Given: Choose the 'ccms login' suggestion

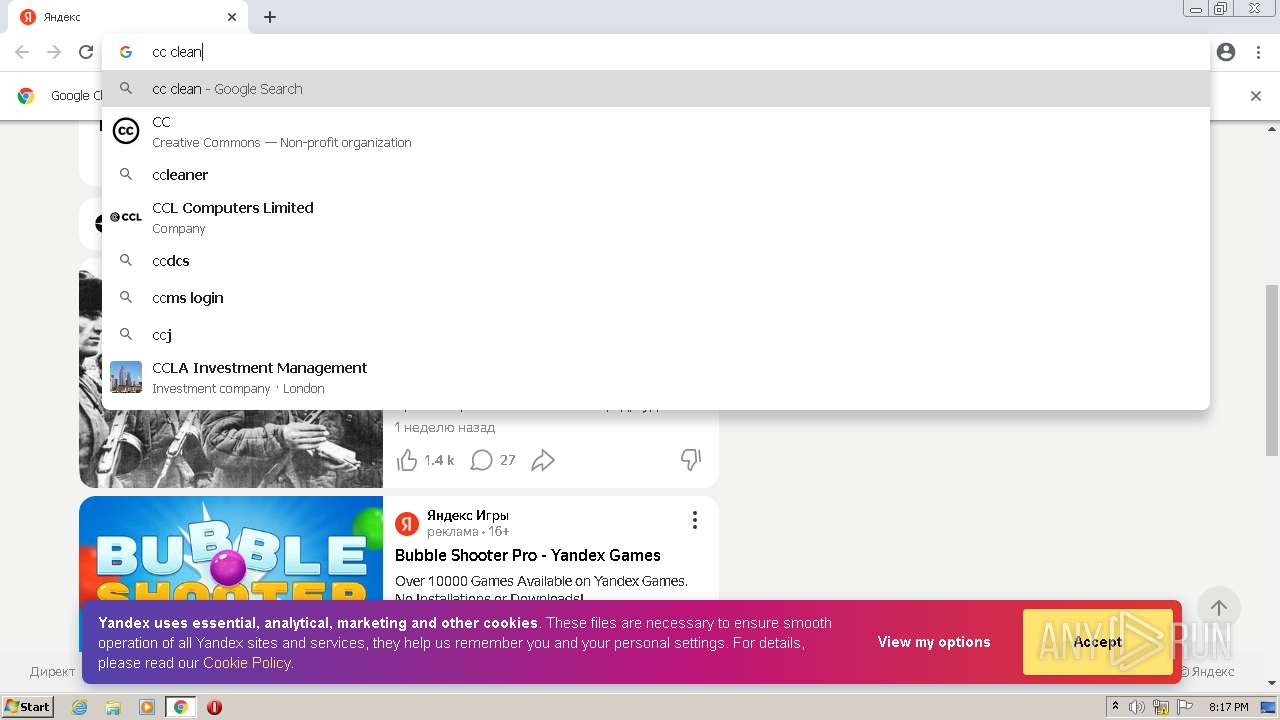Looking at the screenshot, I should [x=655, y=298].
